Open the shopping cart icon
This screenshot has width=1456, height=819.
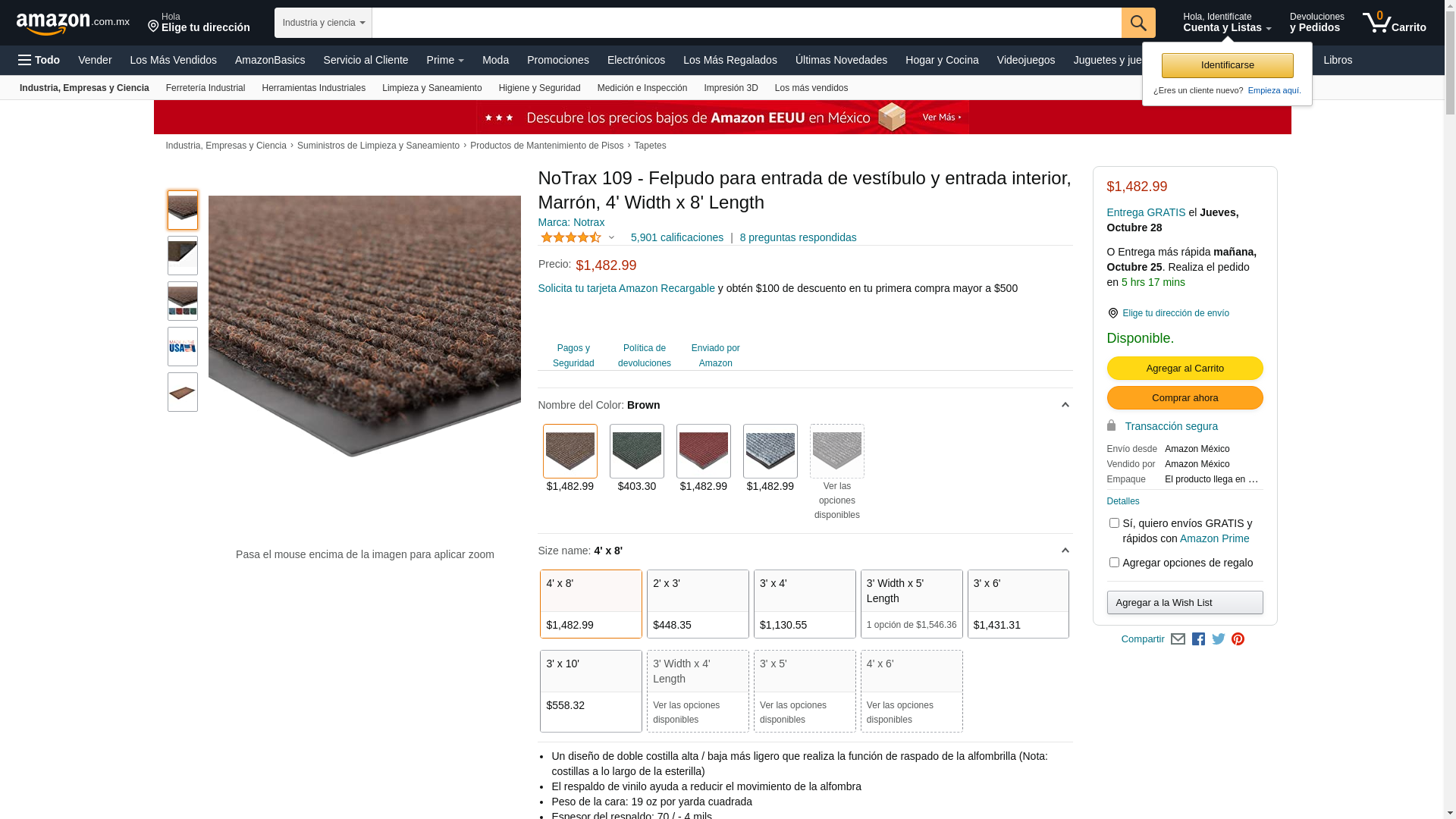click(x=1394, y=23)
